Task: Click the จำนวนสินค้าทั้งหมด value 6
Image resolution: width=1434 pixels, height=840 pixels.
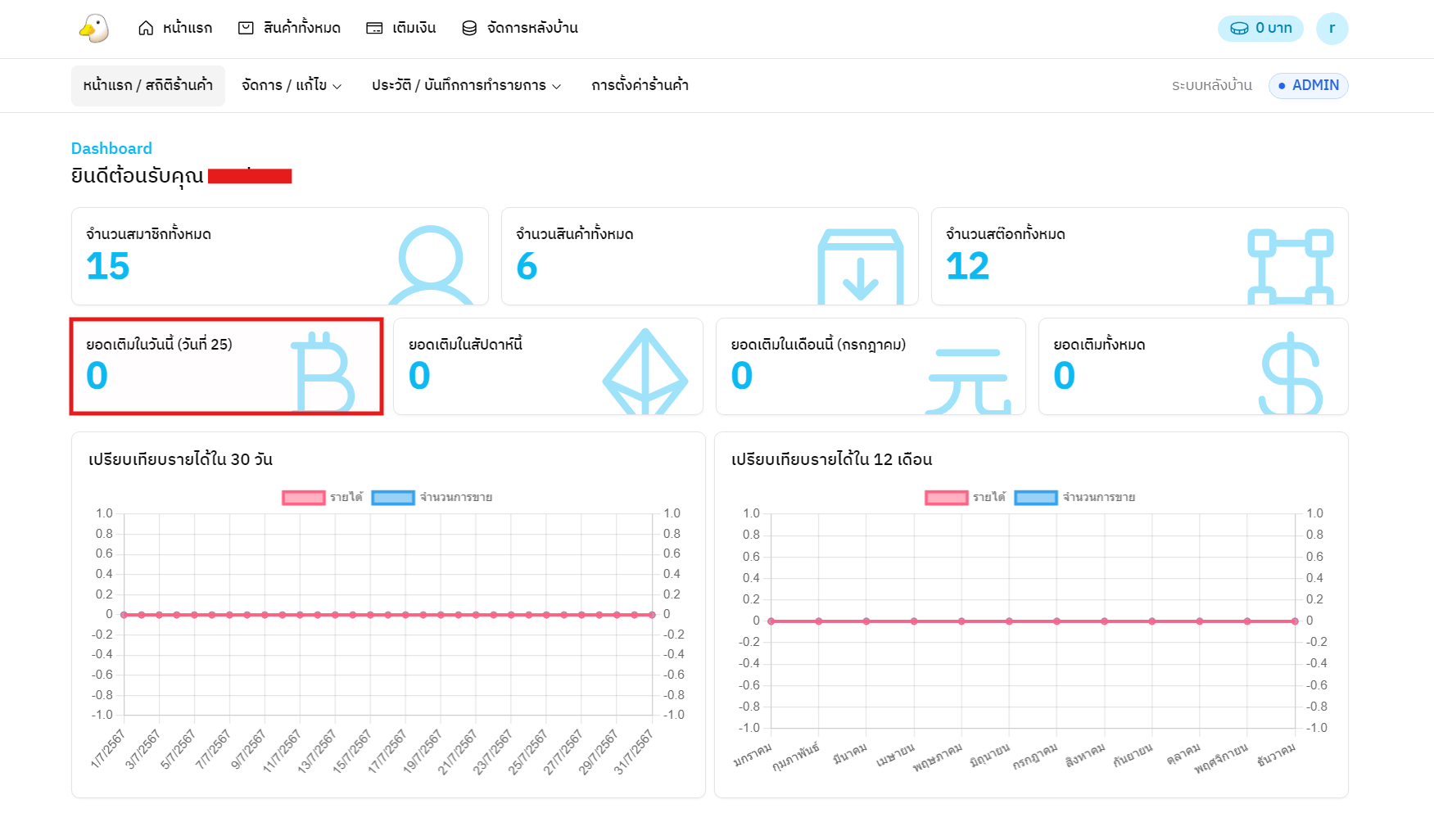Action: [x=527, y=266]
